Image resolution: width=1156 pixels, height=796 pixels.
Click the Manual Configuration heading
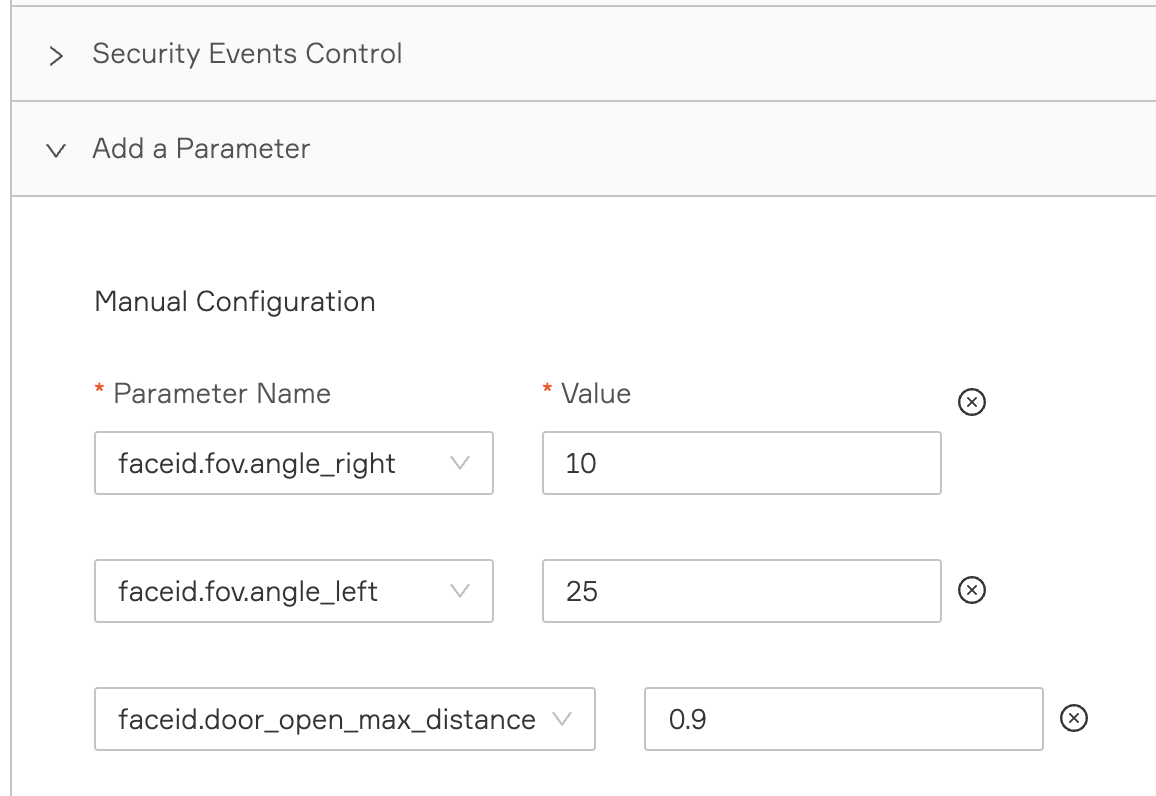pos(235,302)
